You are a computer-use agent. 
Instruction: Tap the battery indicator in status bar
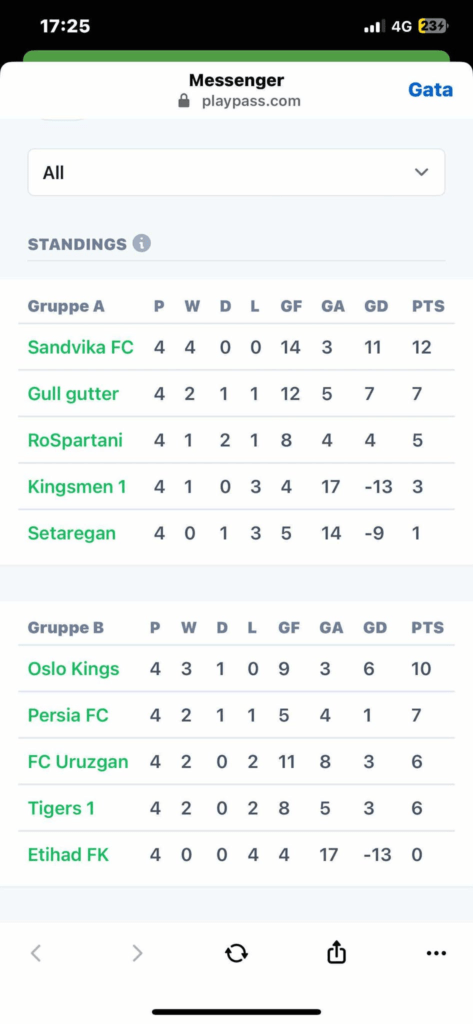pos(433,27)
